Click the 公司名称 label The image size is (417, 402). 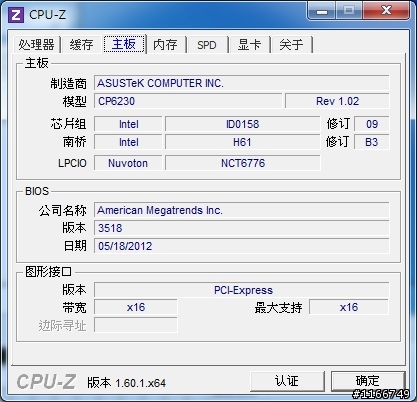63,210
